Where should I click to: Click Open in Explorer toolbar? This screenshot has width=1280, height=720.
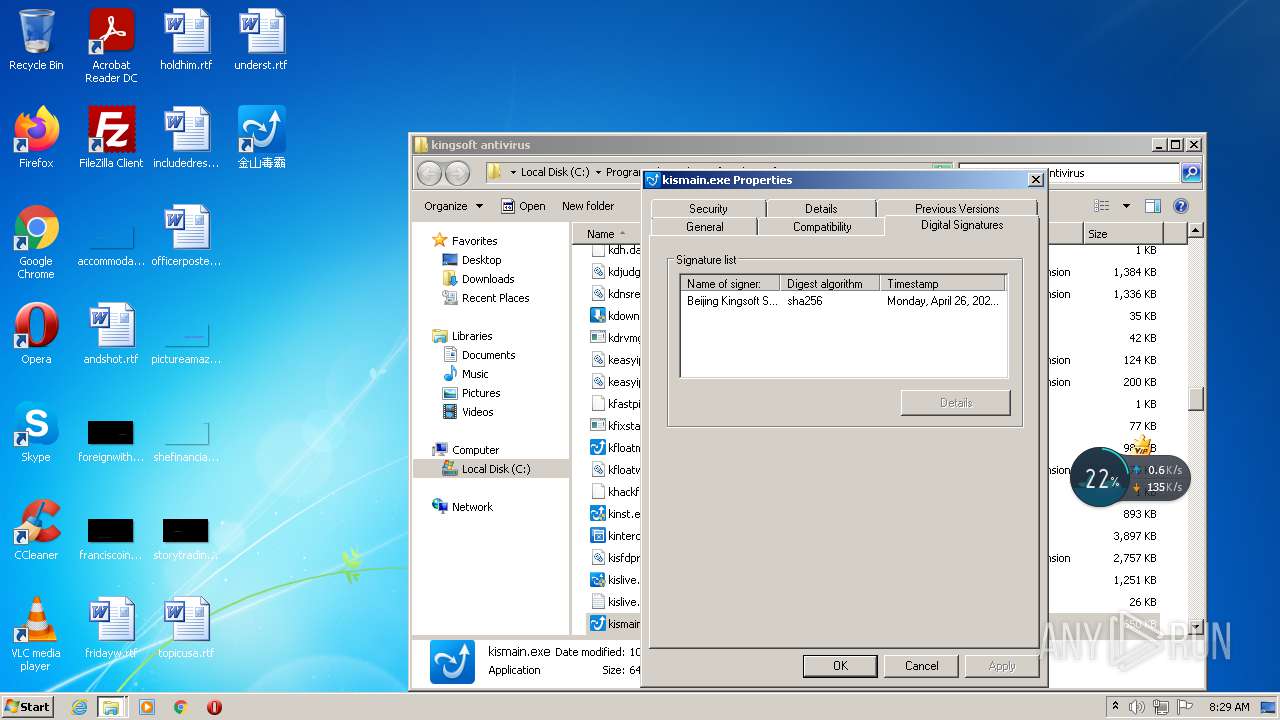523,206
